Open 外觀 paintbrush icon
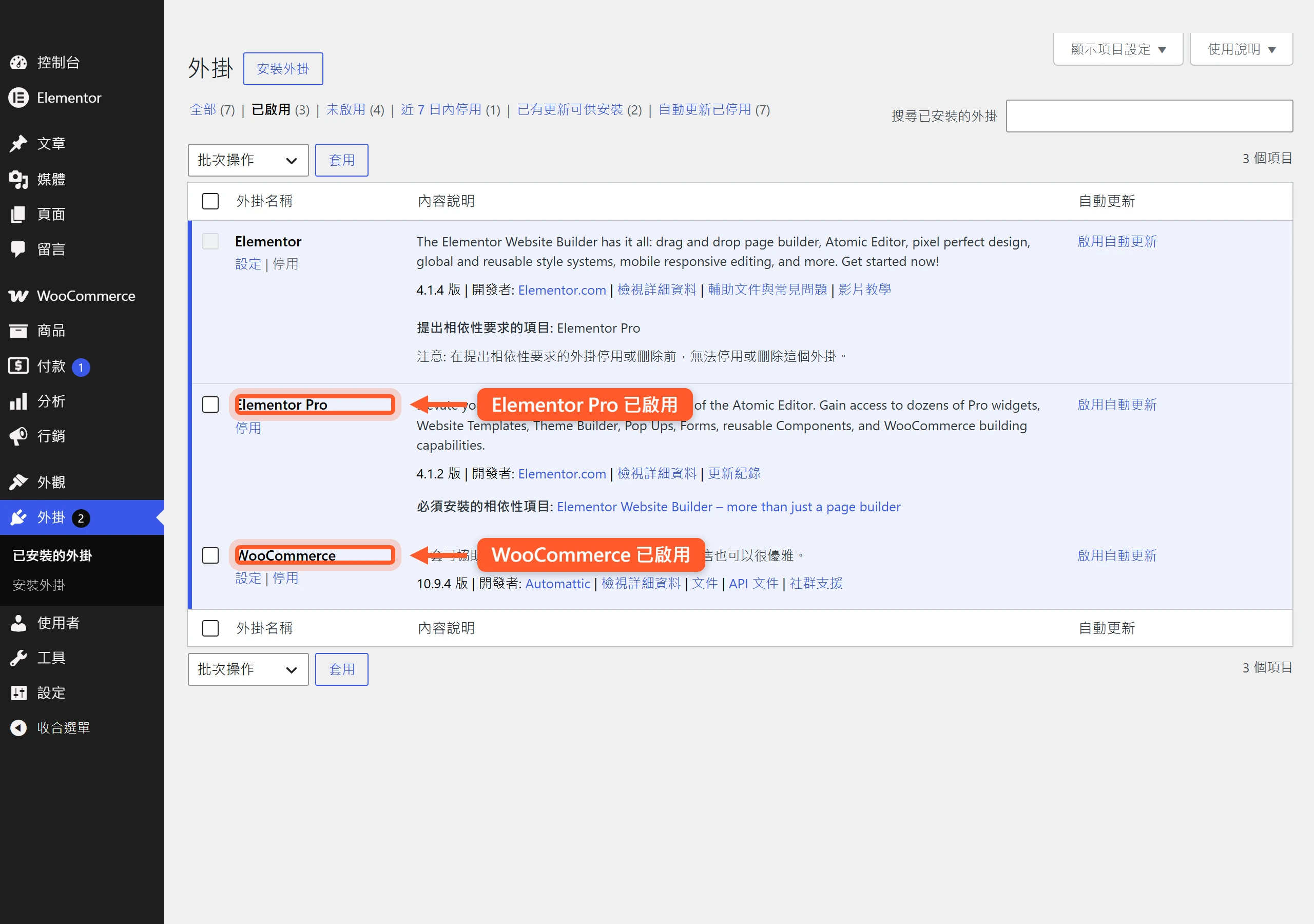 coord(18,482)
